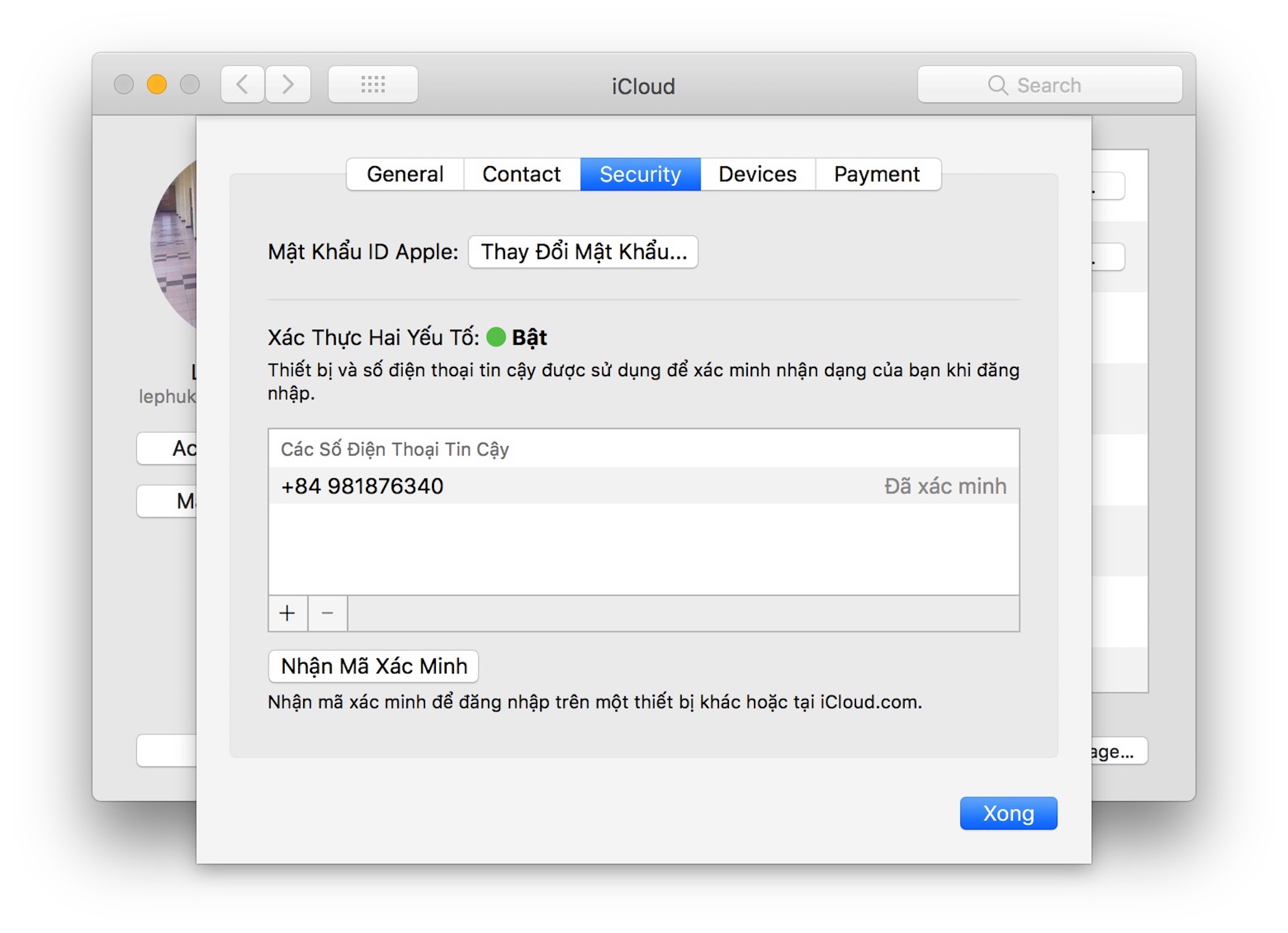The height and width of the screenshot is (933, 1288).
Task: Select the Security tab
Action: coord(640,174)
